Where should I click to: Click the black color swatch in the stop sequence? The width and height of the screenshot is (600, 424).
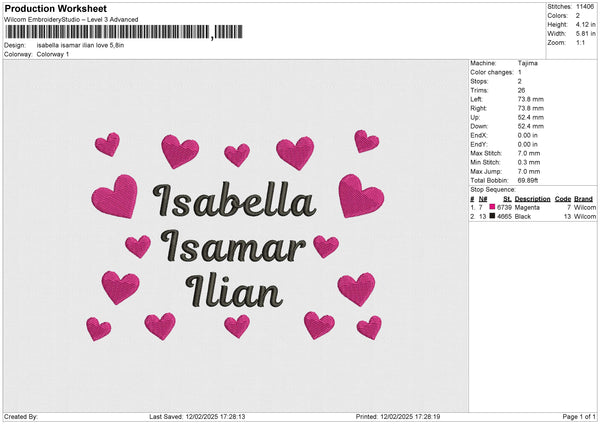point(492,216)
